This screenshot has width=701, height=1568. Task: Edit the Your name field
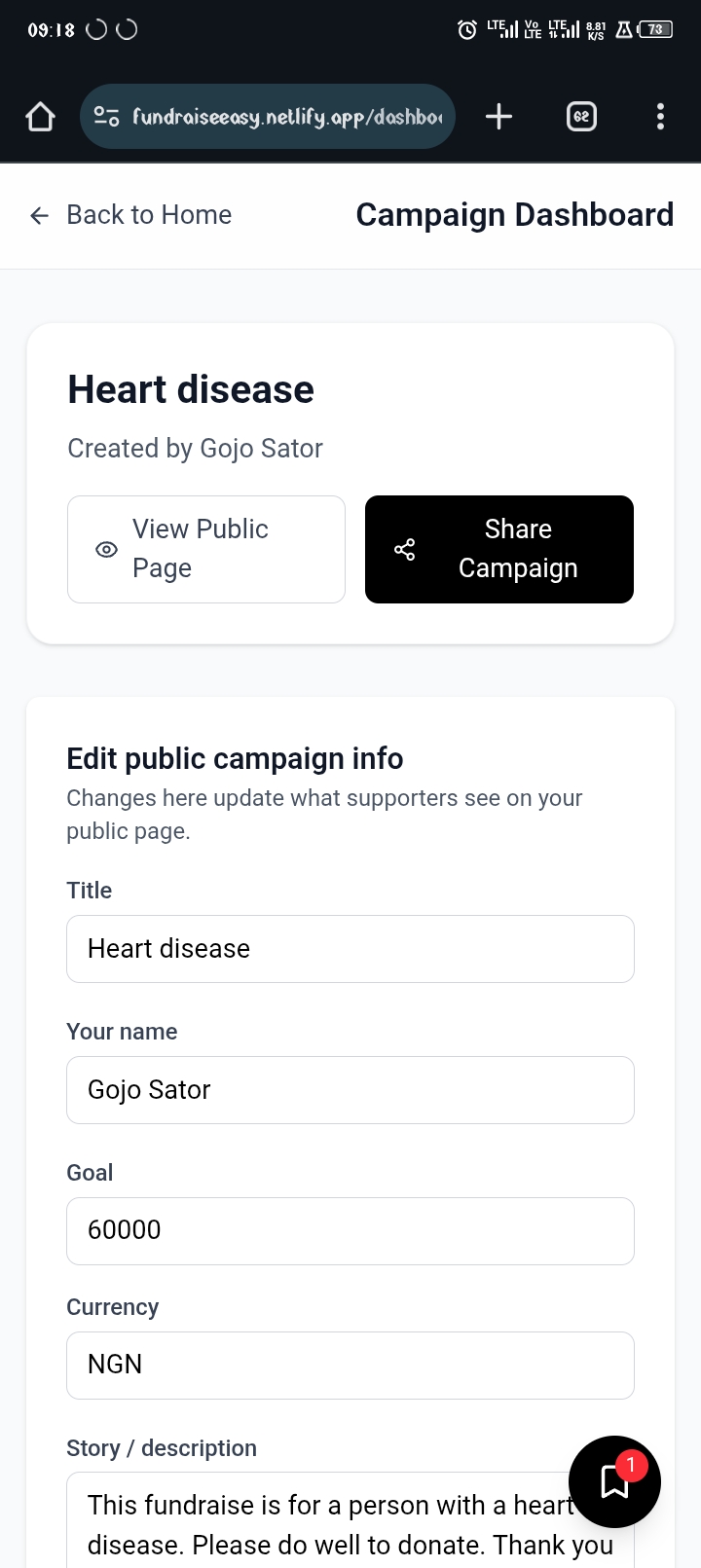coord(350,1090)
